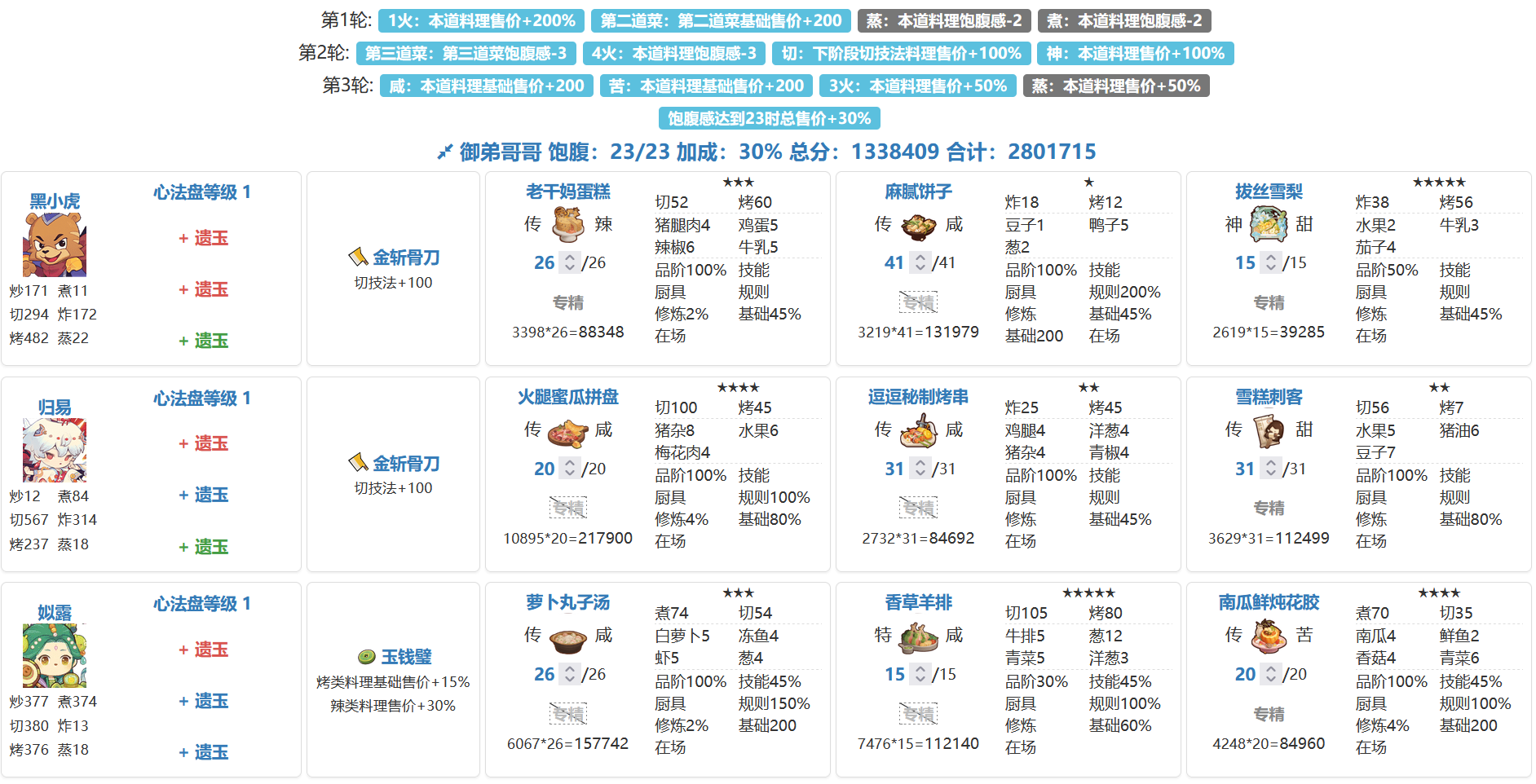Image resolution: width=1536 pixels, height=784 pixels.
Task: Click the 老干妈蛋糕 dish icon
Action: 568,224
